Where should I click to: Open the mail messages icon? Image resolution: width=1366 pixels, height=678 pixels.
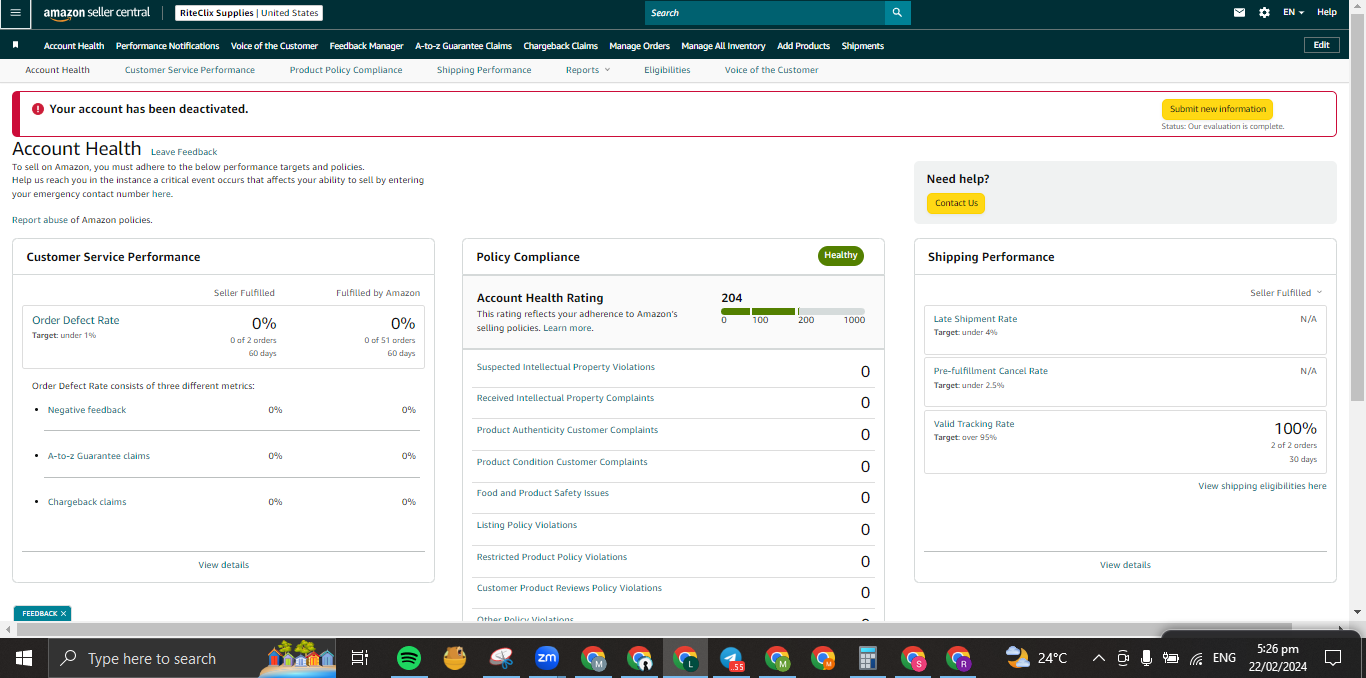click(x=1240, y=13)
